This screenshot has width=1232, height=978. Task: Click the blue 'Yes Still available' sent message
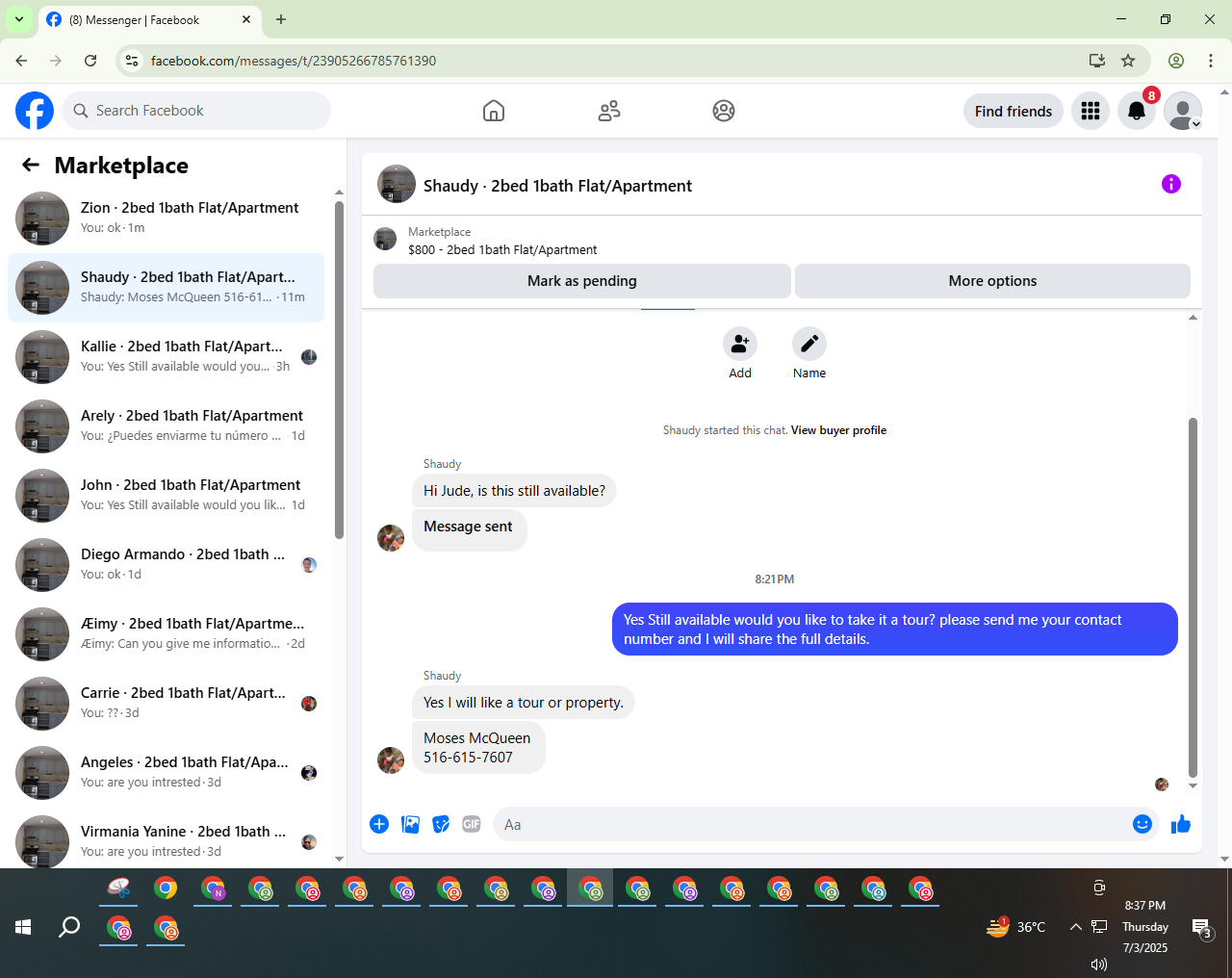pos(895,630)
